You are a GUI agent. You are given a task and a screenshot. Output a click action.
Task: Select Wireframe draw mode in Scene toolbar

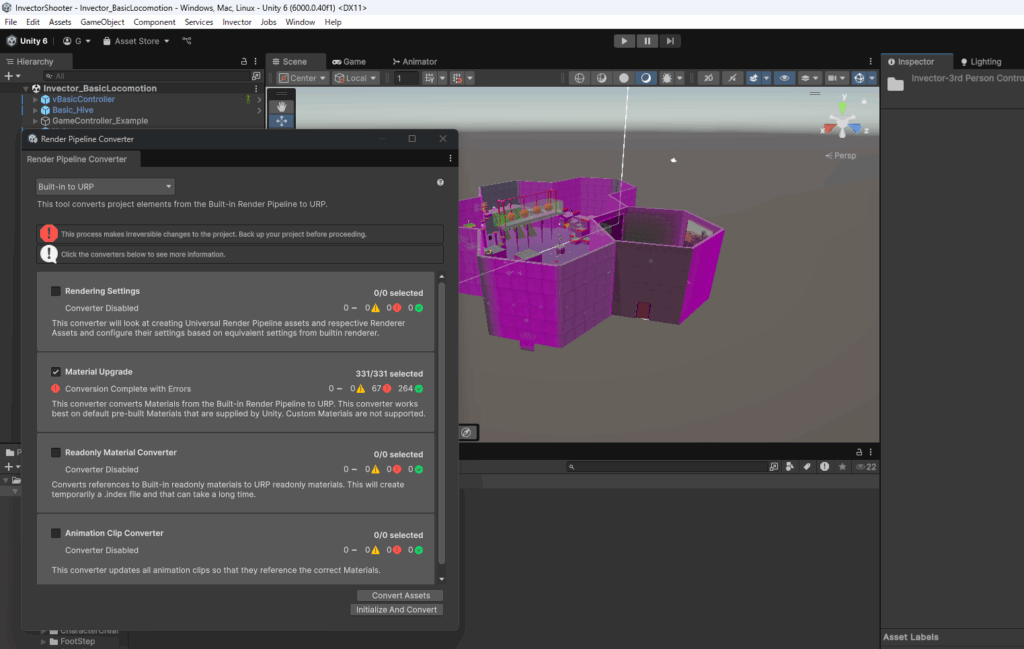(x=579, y=78)
